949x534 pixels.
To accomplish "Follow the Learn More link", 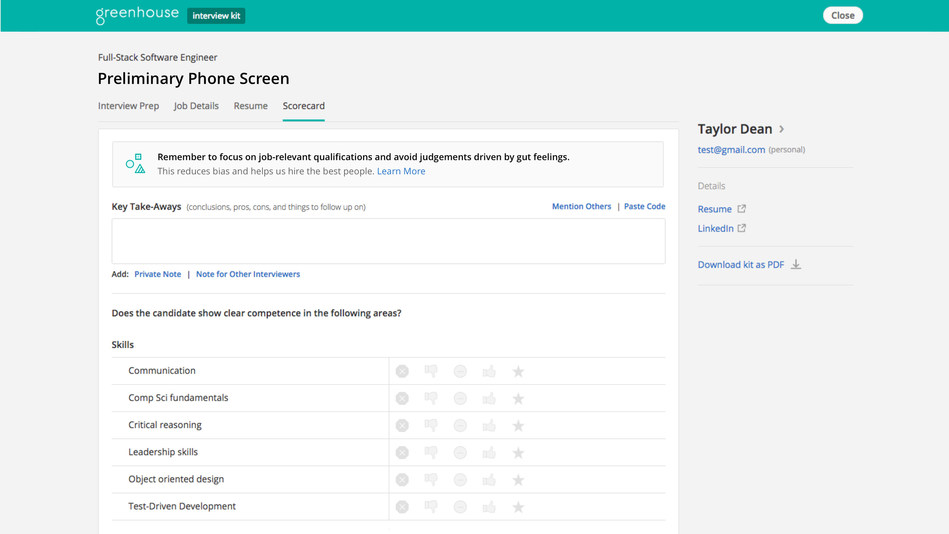I will coord(400,171).
